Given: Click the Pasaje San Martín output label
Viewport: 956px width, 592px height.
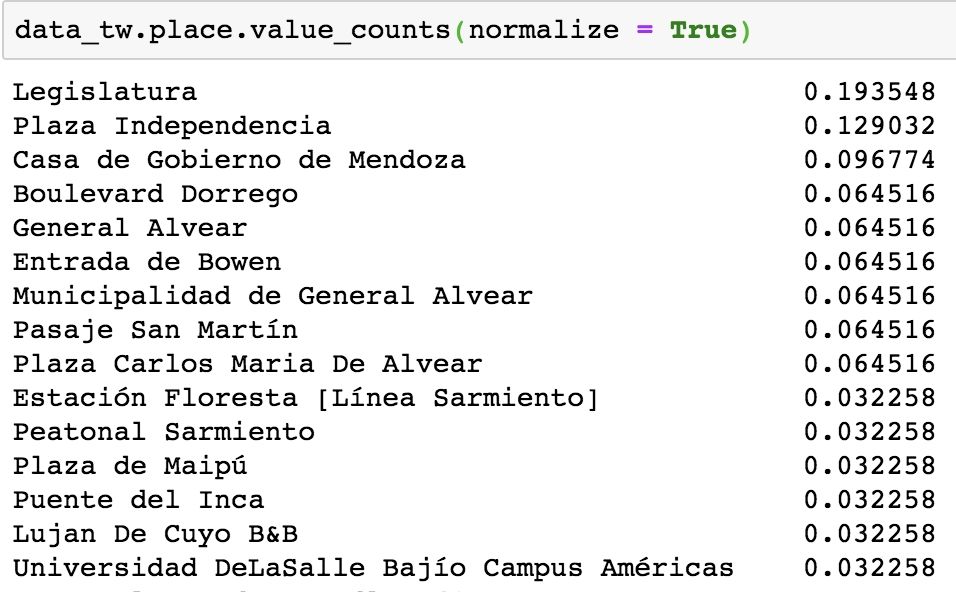Looking at the screenshot, I should (155, 330).
